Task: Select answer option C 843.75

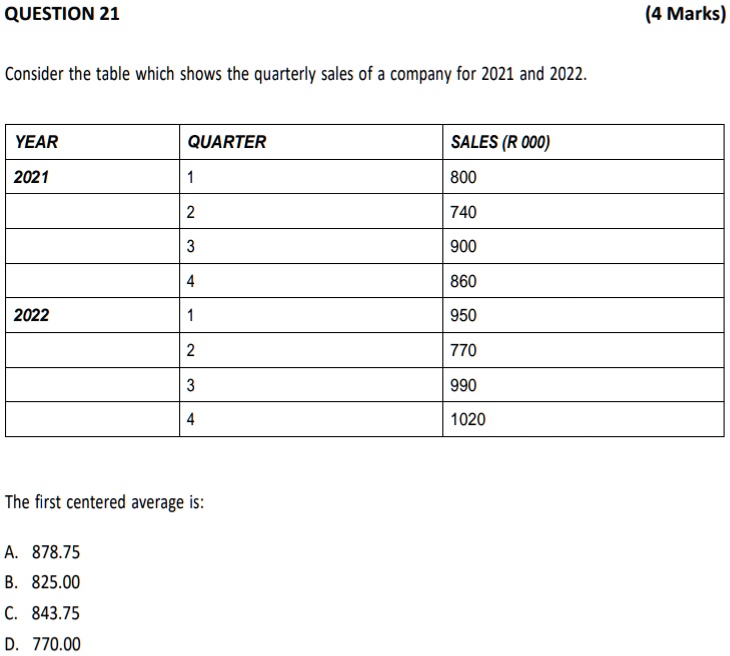Action: coord(42,613)
